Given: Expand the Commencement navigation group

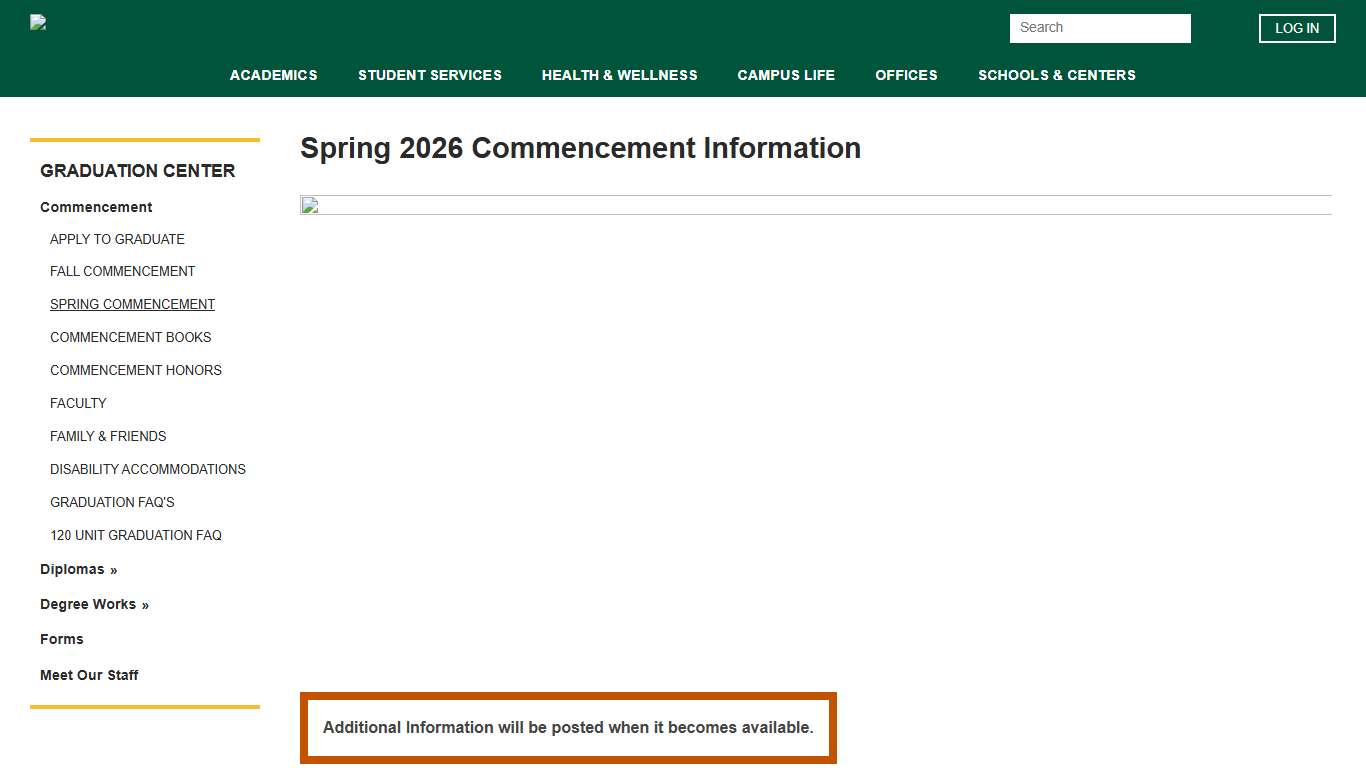Looking at the screenshot, I should pyautogui.click(x=95, y=207).
